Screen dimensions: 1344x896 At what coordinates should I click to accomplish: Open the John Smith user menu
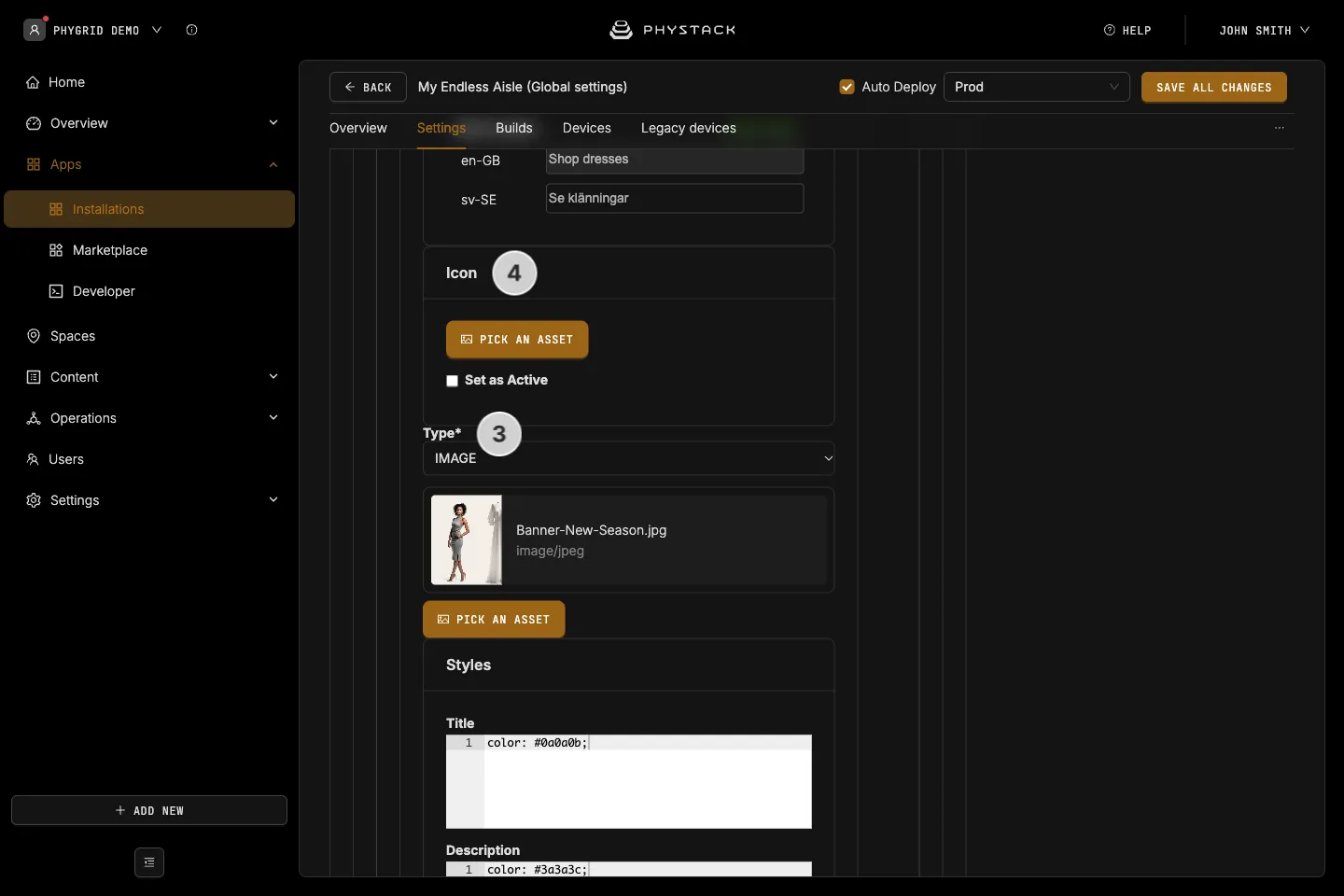1265,31
